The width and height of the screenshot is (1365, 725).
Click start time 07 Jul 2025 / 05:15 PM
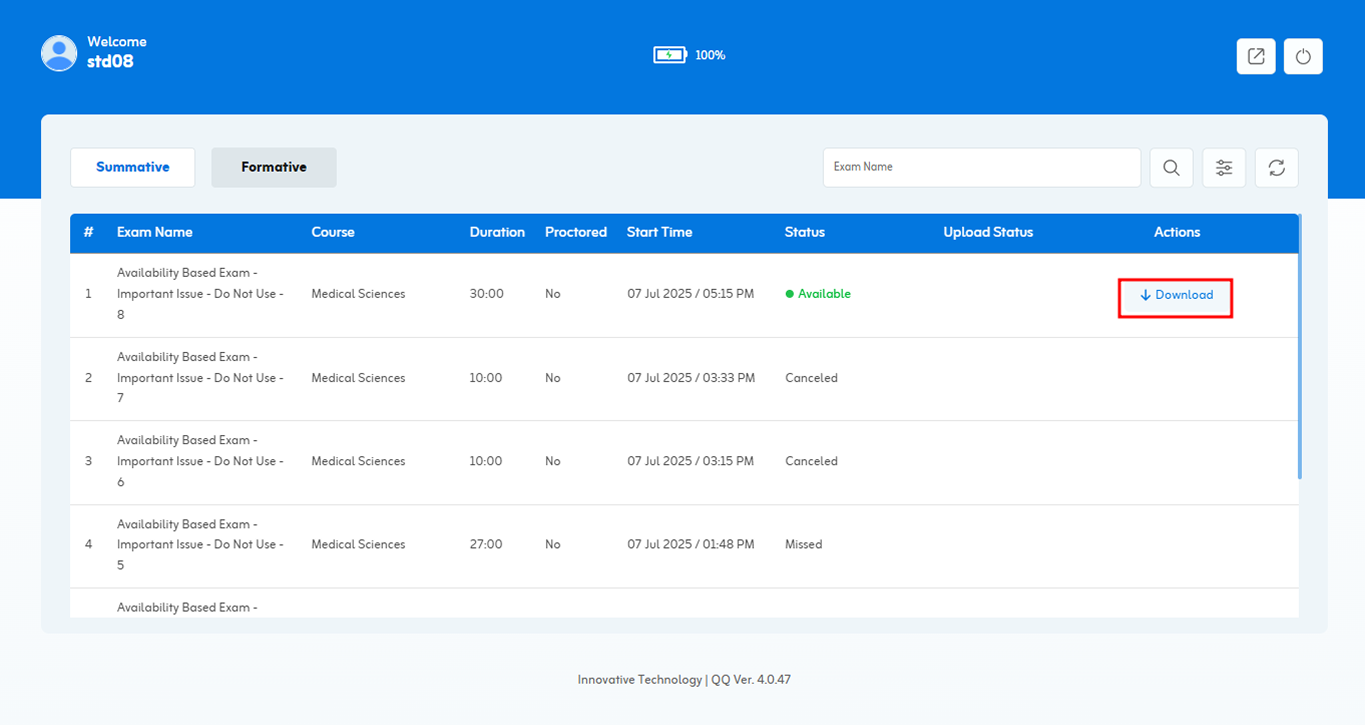pyautogui.click(x=691, y=294)
